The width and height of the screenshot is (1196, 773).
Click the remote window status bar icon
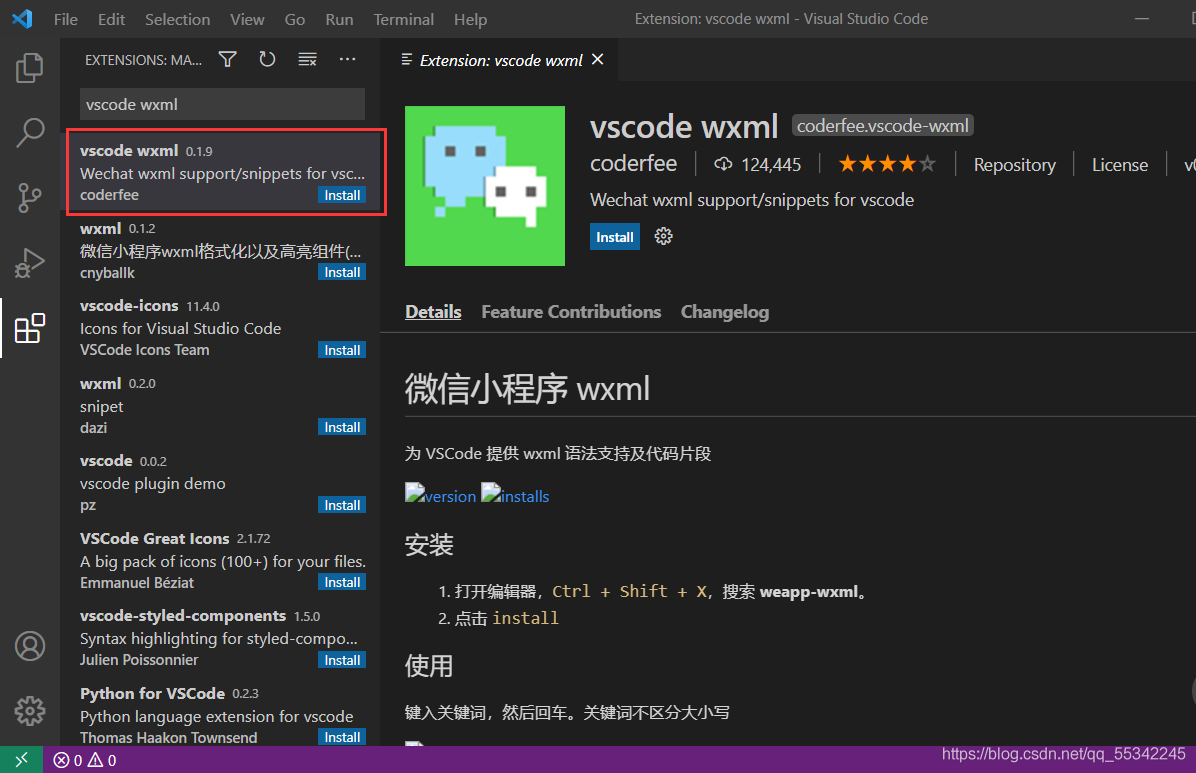[x=21, y=760]
